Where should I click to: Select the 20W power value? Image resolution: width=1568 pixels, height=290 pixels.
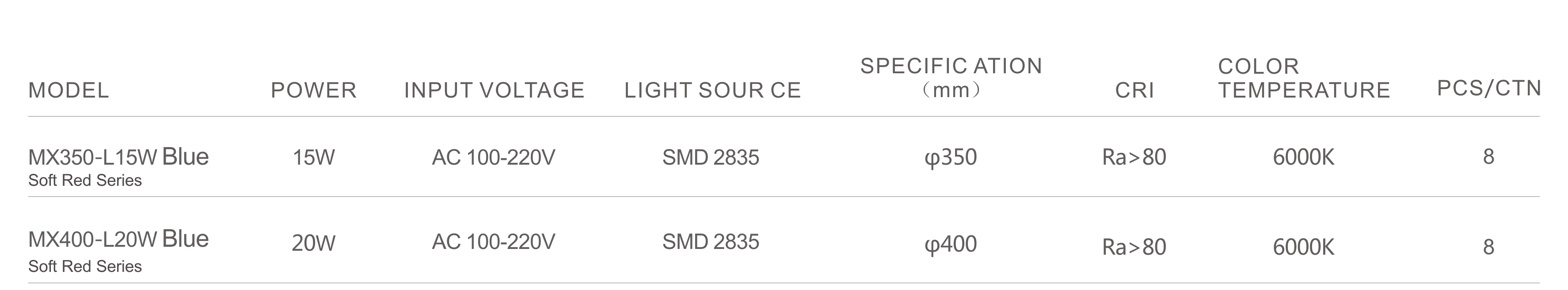313,243
